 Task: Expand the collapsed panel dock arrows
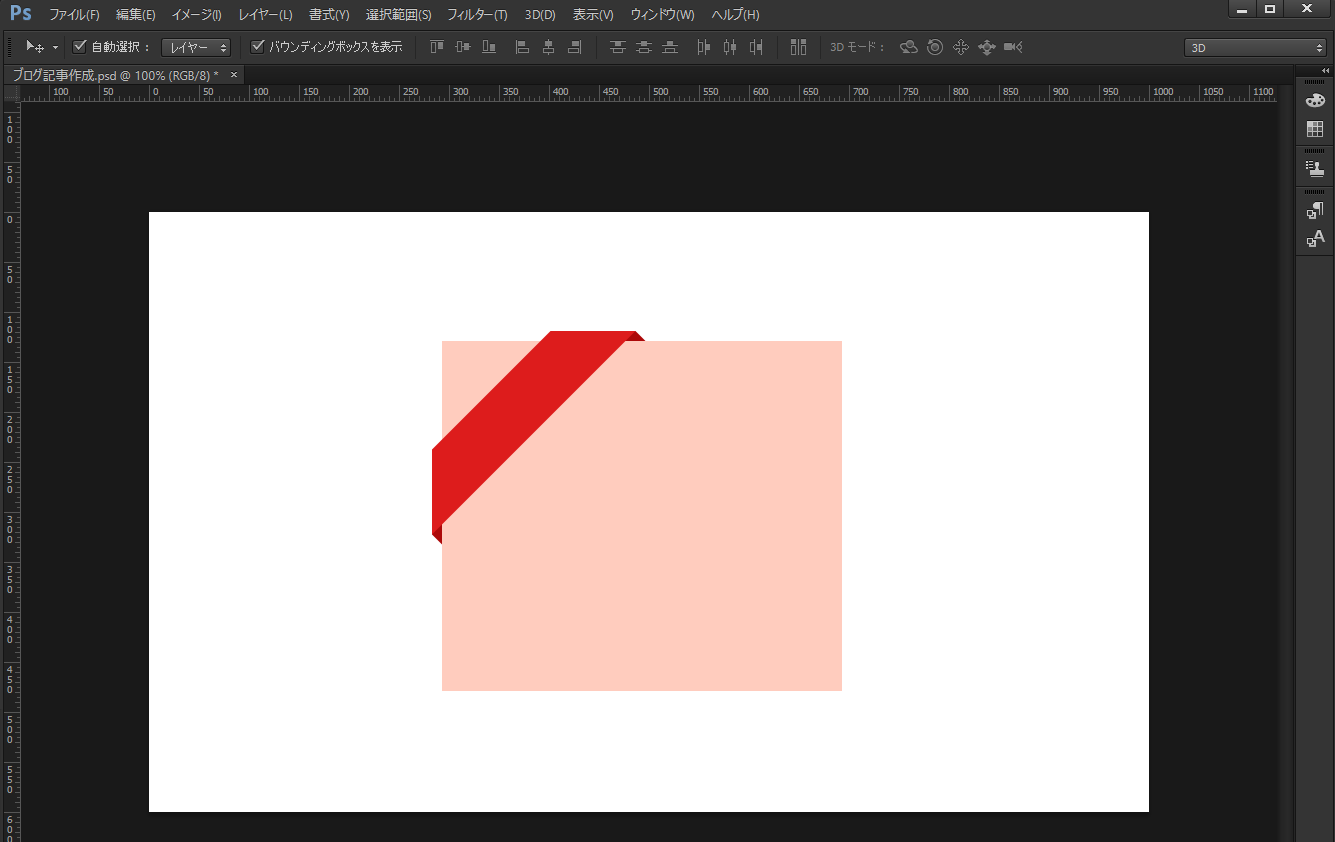pos(1325,70)
